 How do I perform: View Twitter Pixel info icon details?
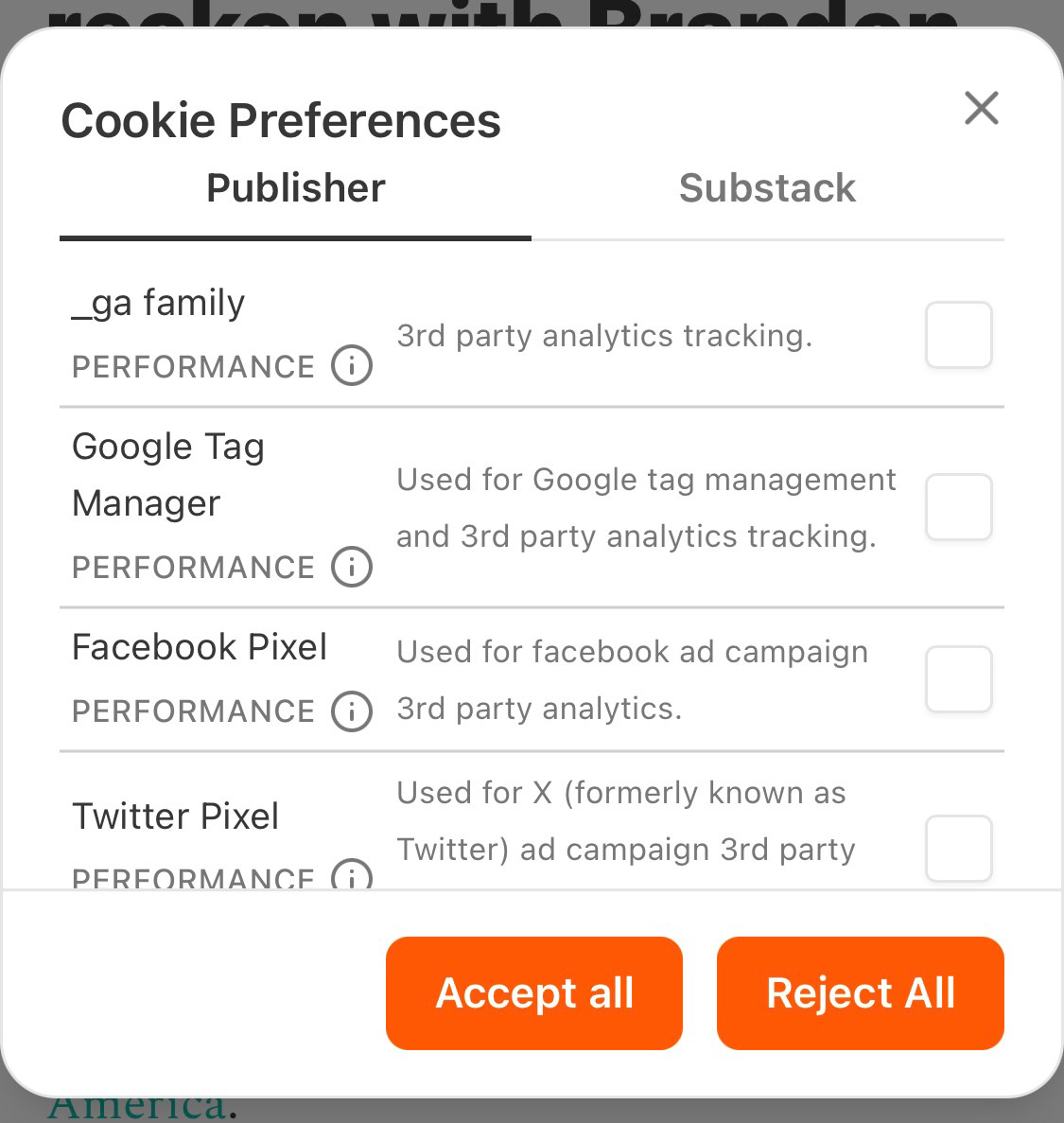(x=352, y=877)
